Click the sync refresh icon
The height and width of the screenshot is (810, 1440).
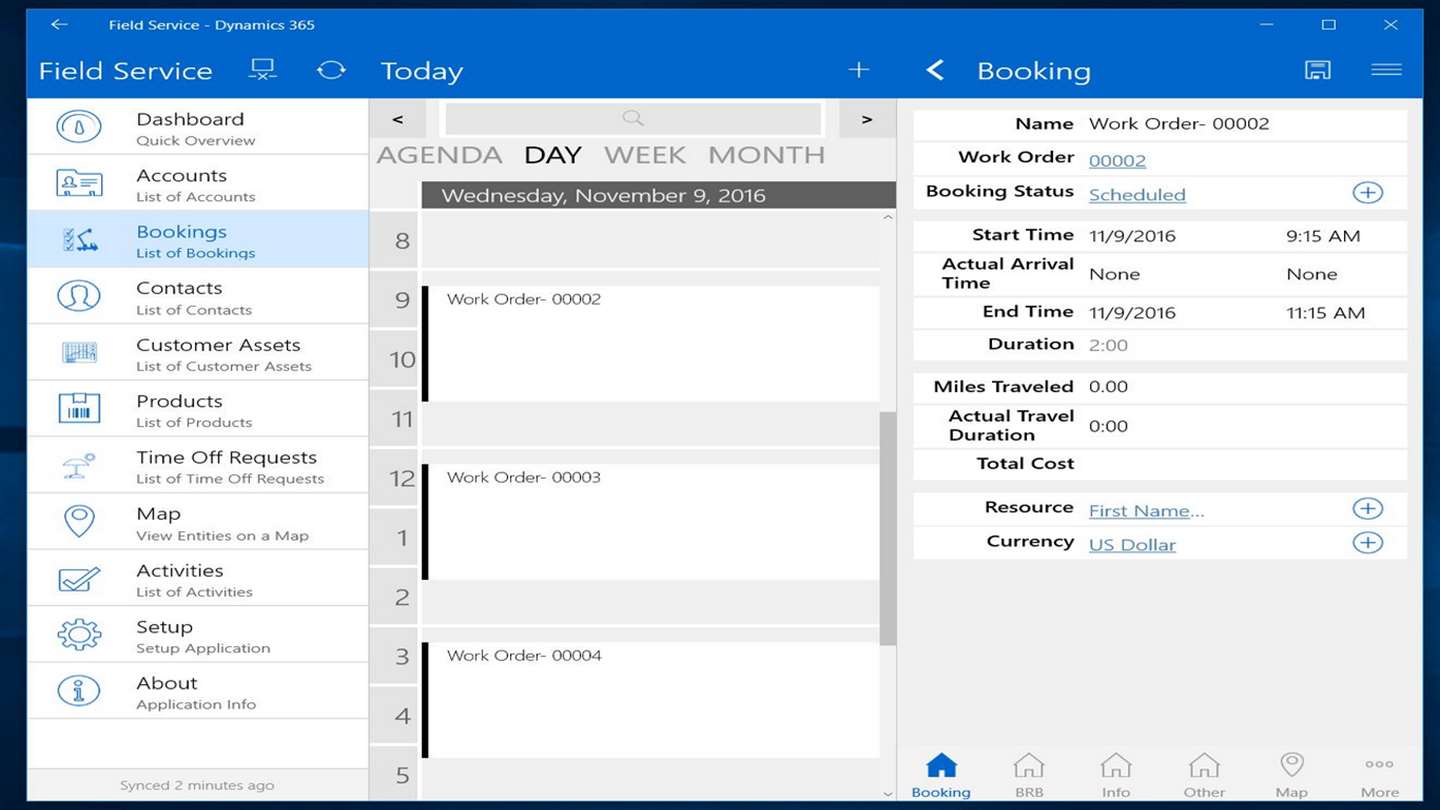point(331,70)
